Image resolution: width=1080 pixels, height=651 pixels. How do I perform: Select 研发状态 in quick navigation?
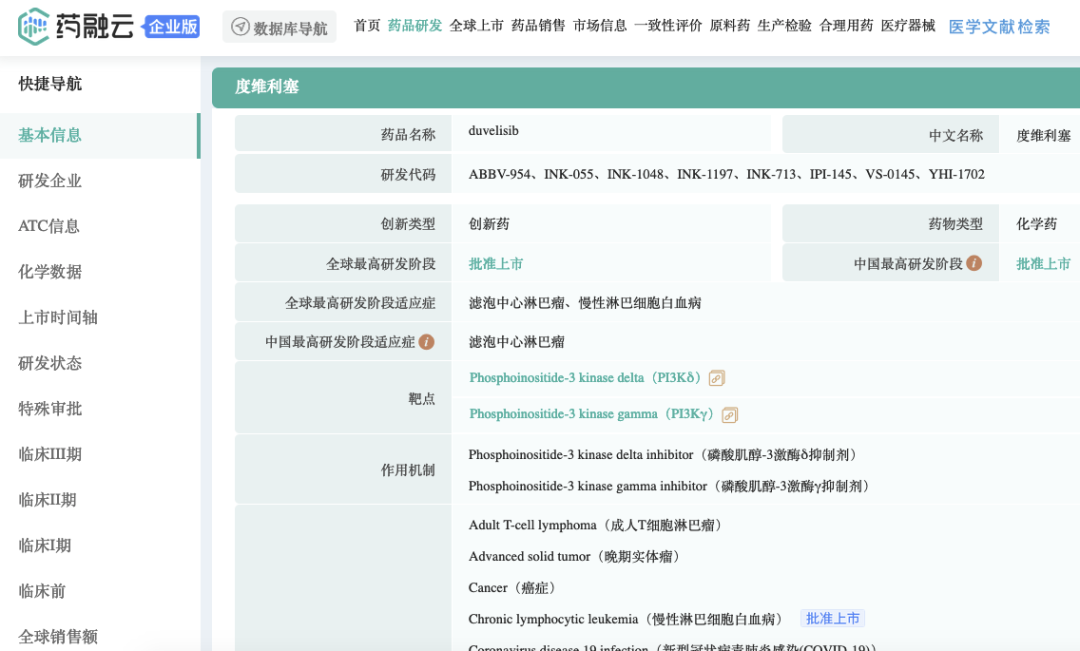(x=50, y=363)
